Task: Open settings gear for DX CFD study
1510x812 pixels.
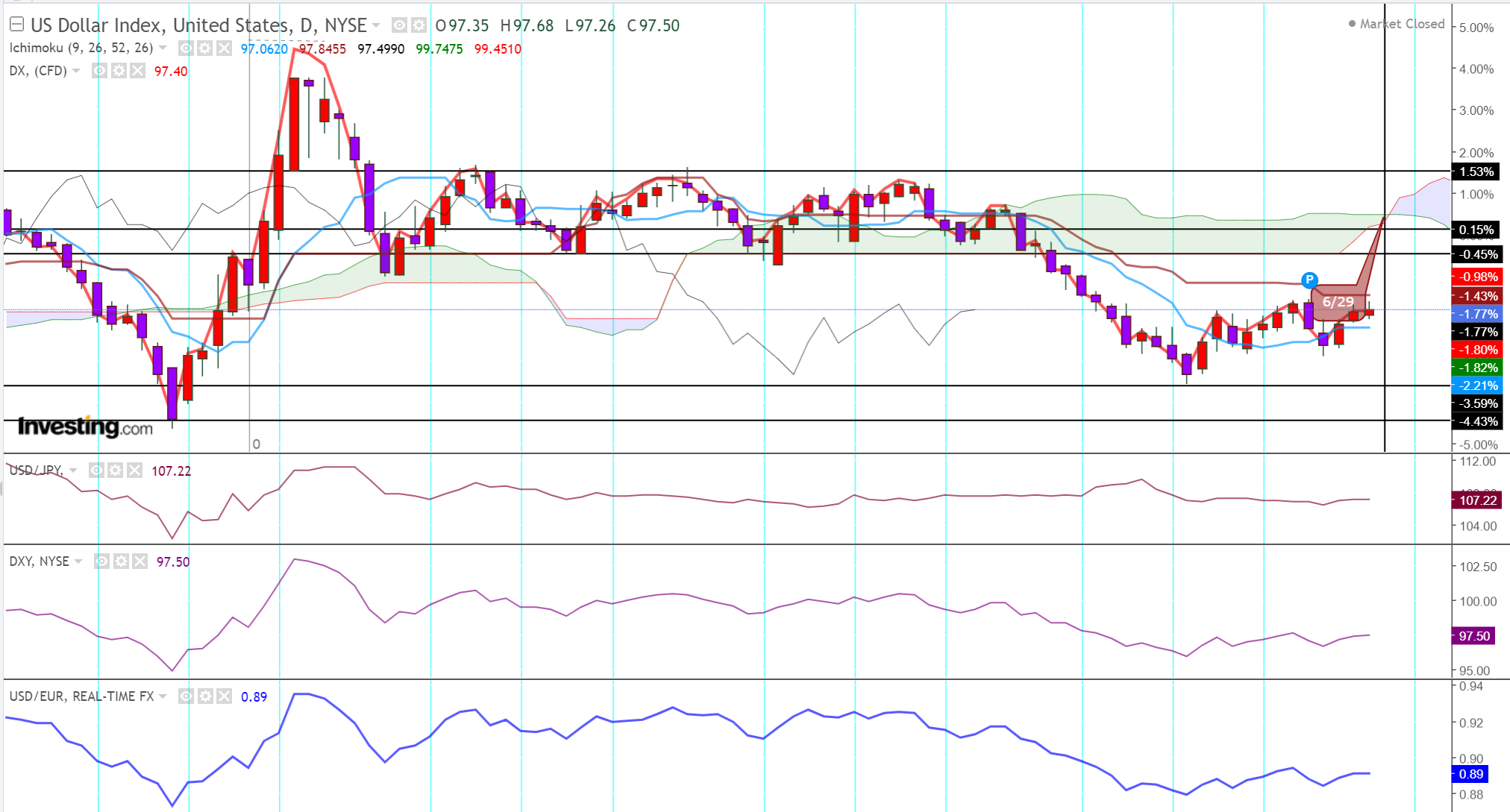Action: pyautogui.click(x=119, y=71)
